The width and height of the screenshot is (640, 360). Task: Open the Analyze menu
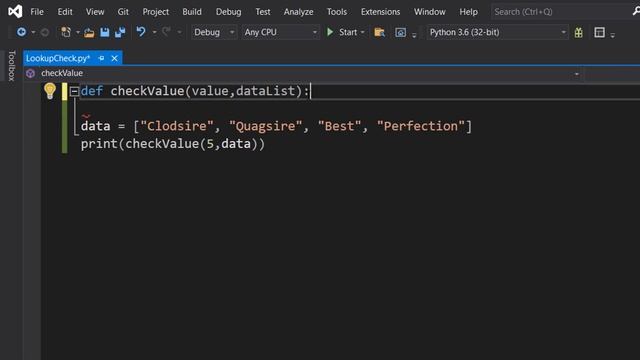pos(298,12)
